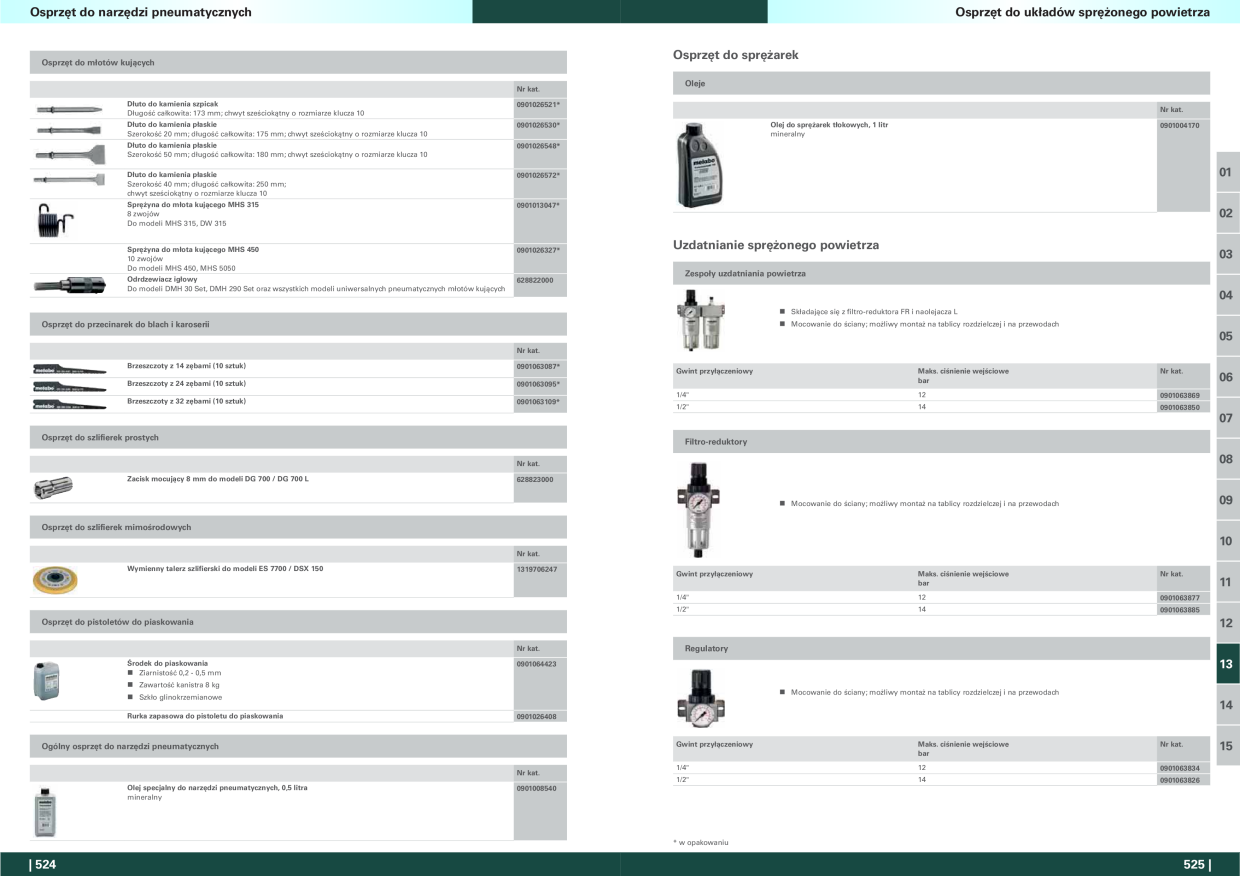Select catalog number 0901063834
Image resolution: width=1240 pixels, height=876 pixels.
(1180, 768)
